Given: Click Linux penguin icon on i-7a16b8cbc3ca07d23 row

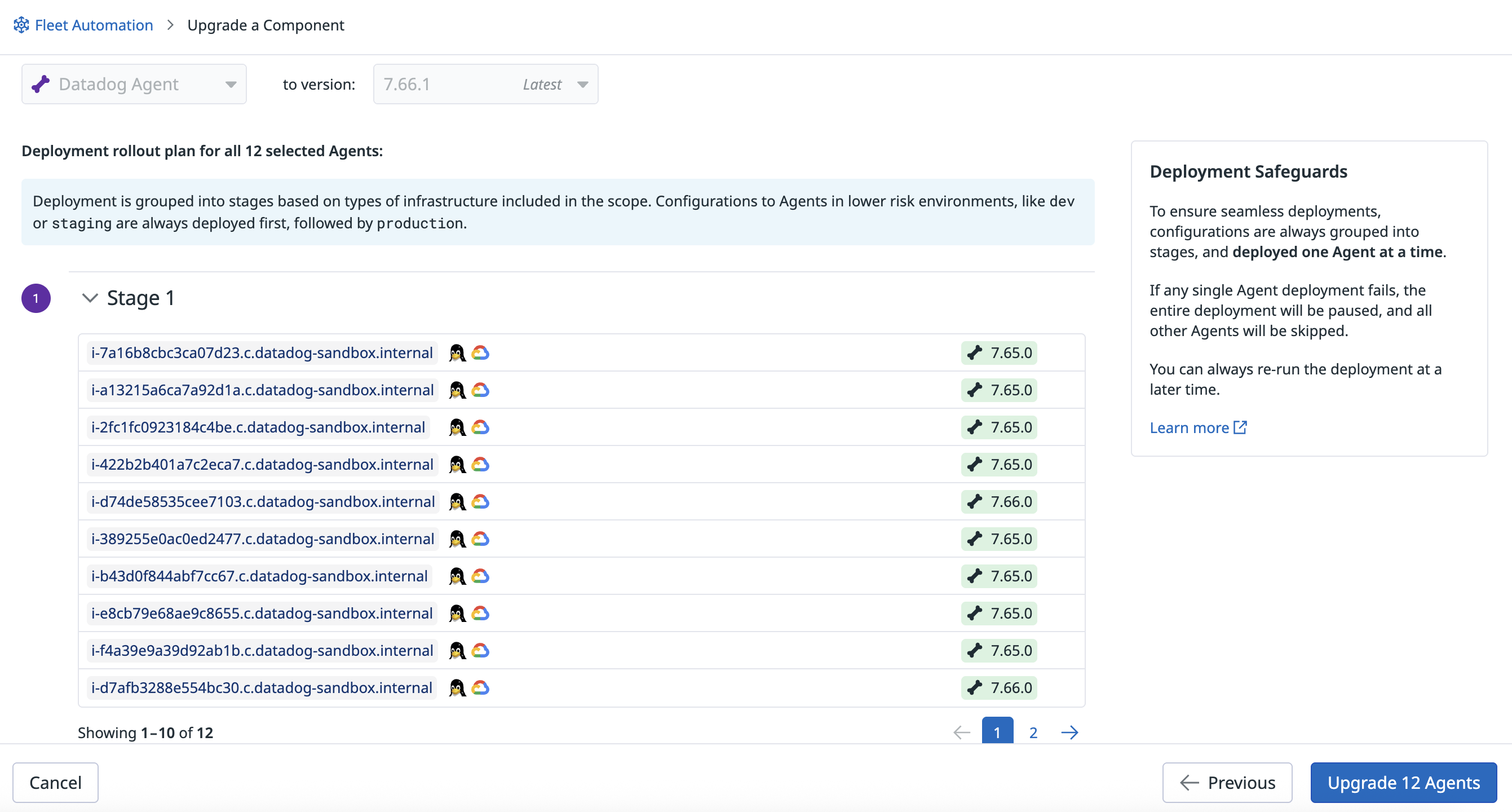Looking at the screenshot, I should click(x=457, y=353).
